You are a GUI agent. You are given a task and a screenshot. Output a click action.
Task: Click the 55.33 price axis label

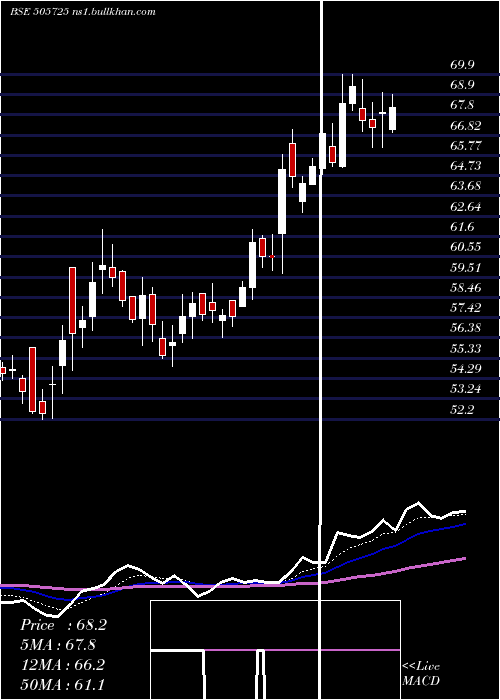tap(466, 348)
